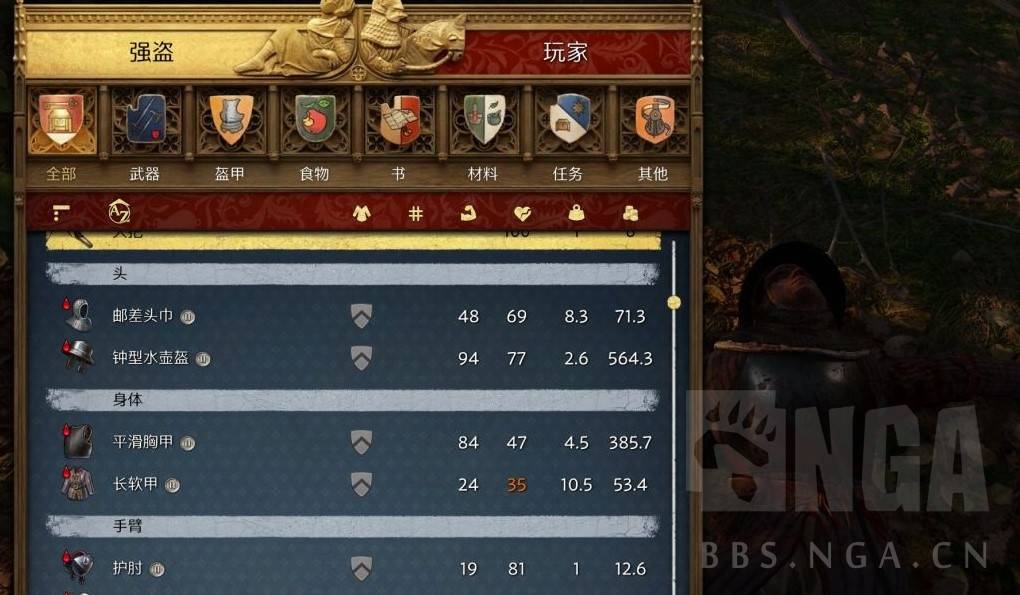The width and height of the screenshot is (1020, 595).
Task: Select the 其他 other items icon
Action: coord(654,120)
